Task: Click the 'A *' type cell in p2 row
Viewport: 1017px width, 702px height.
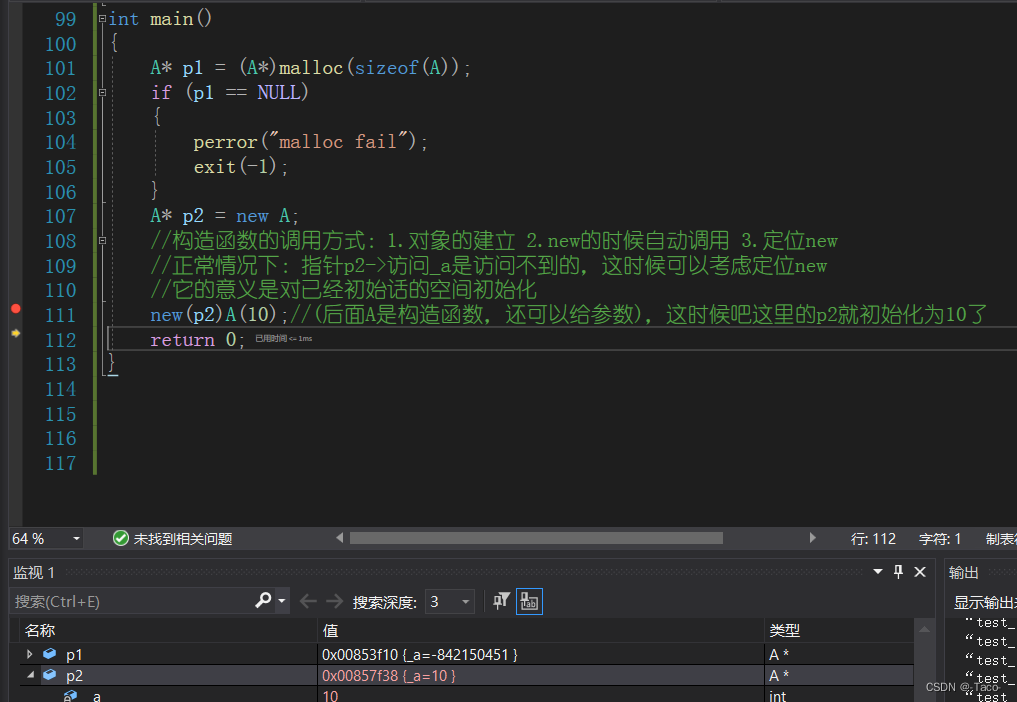Action: click(x=779, y=675)
